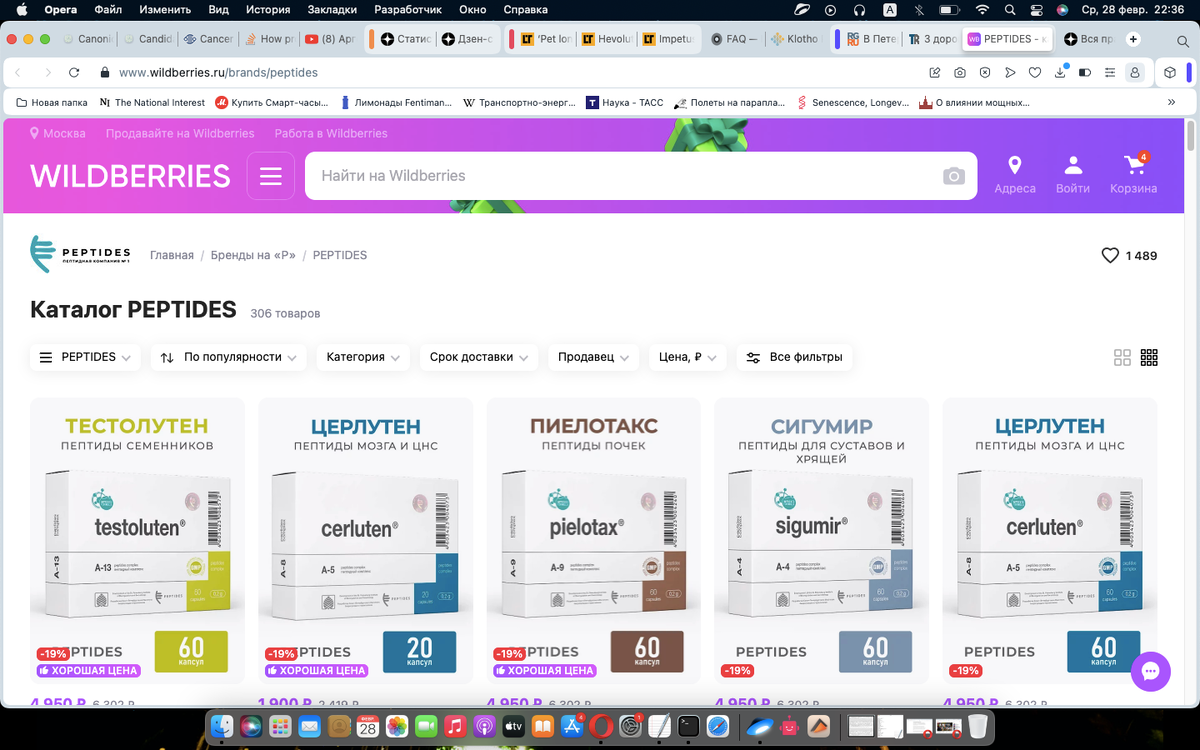Open the catalog hamburger menu
The width and height of the screenshot is (1200, 750).
click(270, 175)
